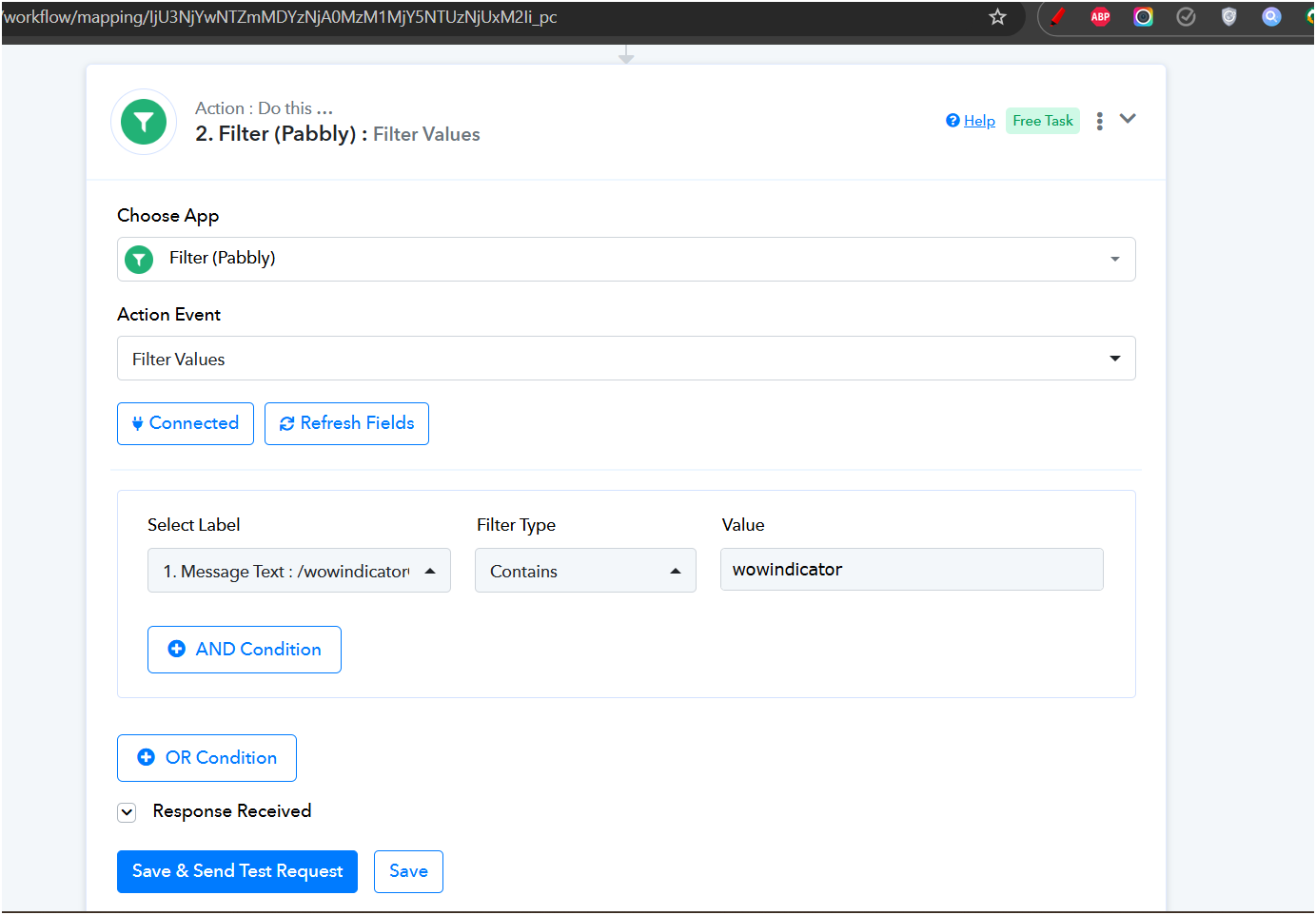Open the Action Event dropdown
The height and width of the screenshot is (915, 1316).
point(626,359)
